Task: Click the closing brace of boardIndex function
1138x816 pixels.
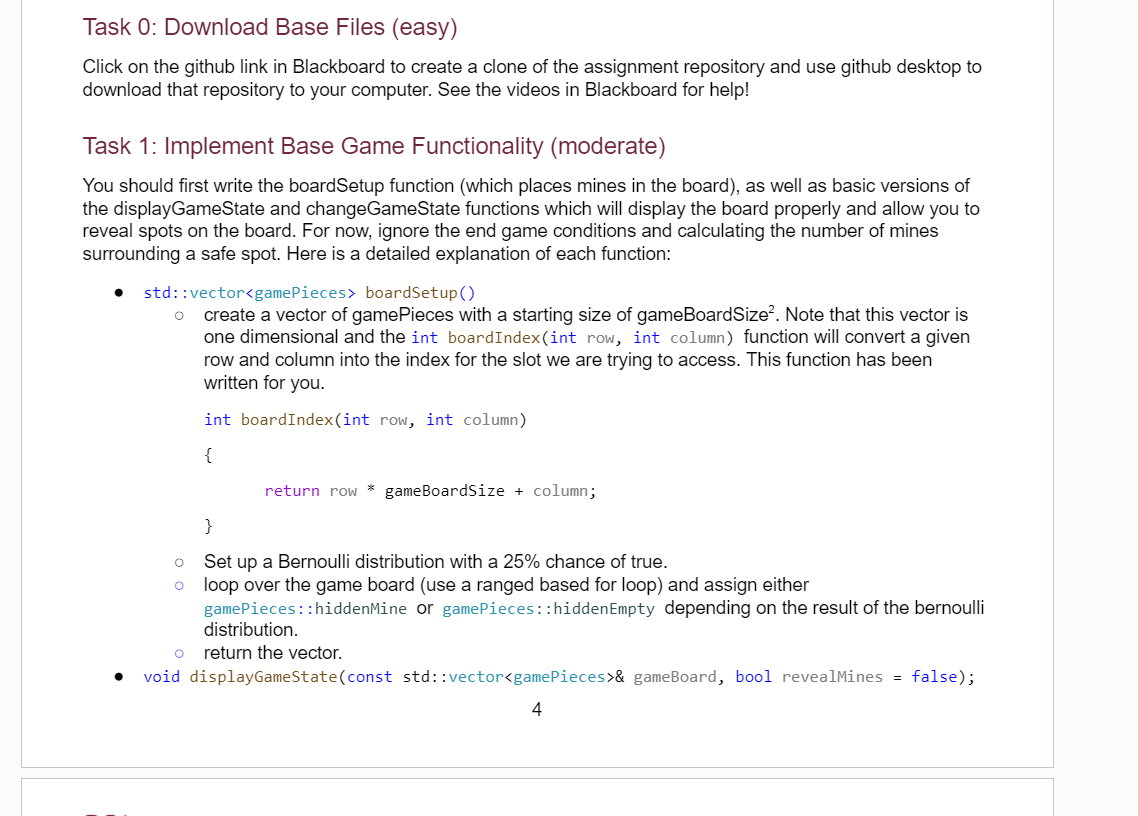Action: [x=207, y=525]
